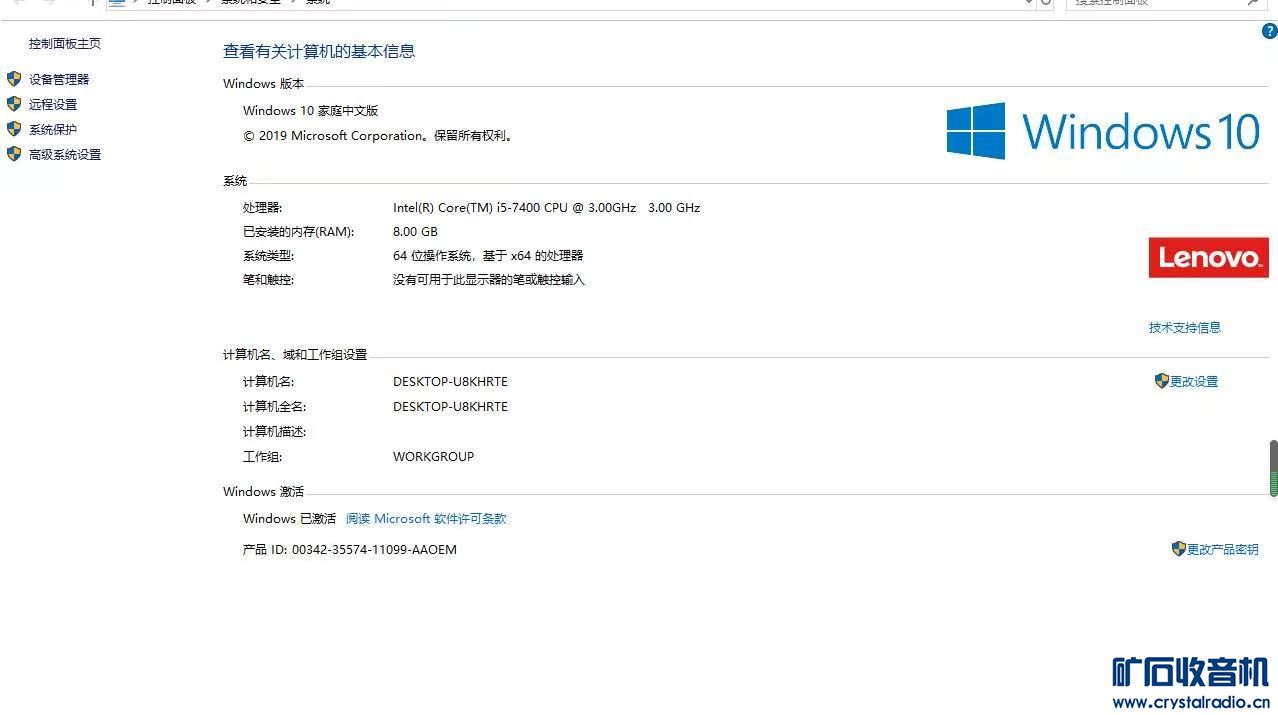Go to 控制面板主页
The height and width of the screenshot is (715, 1278).
coord(65,44)
